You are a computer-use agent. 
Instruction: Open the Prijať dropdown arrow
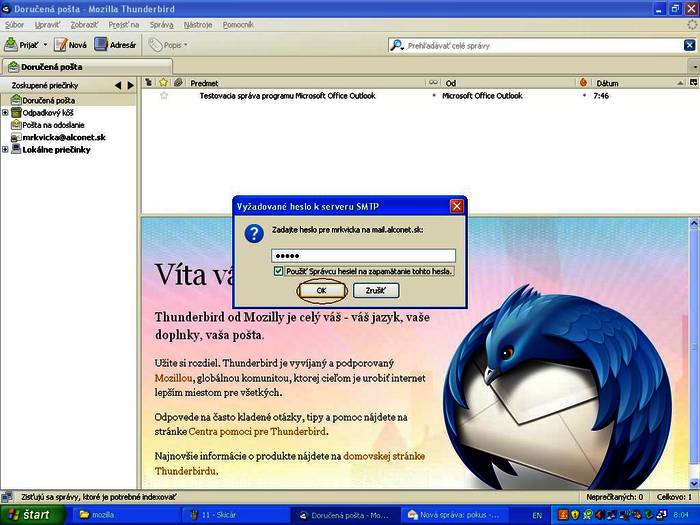pyautogui.click(x=45, y=45)
